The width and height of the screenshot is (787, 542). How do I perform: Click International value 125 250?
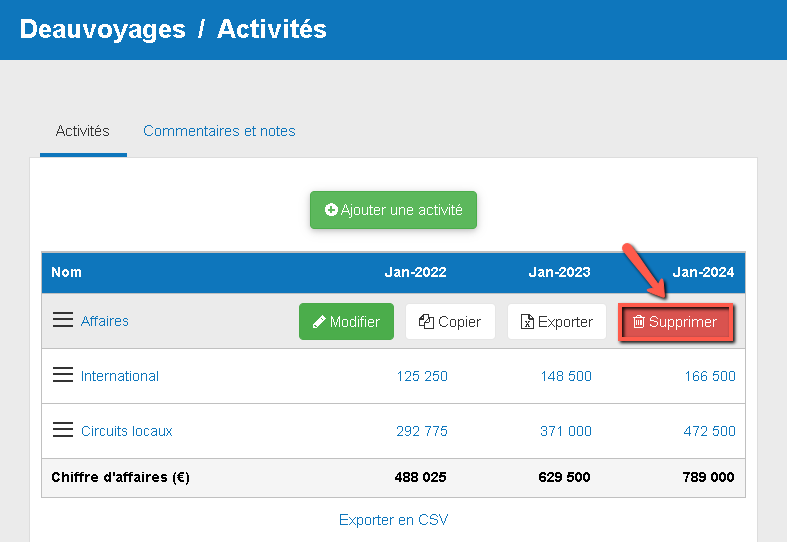click(x=422, y=376)
